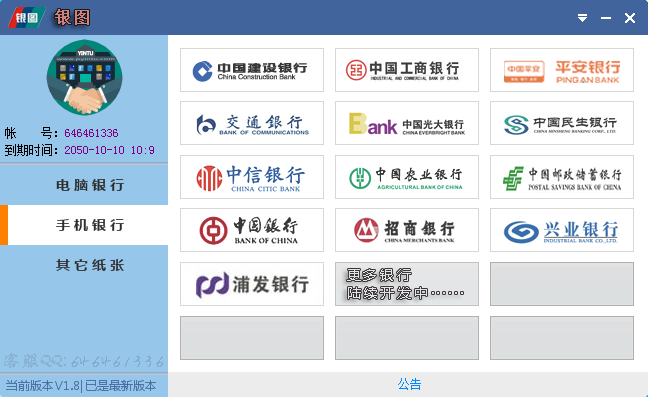Click account number 646461336

click(91, 133)
